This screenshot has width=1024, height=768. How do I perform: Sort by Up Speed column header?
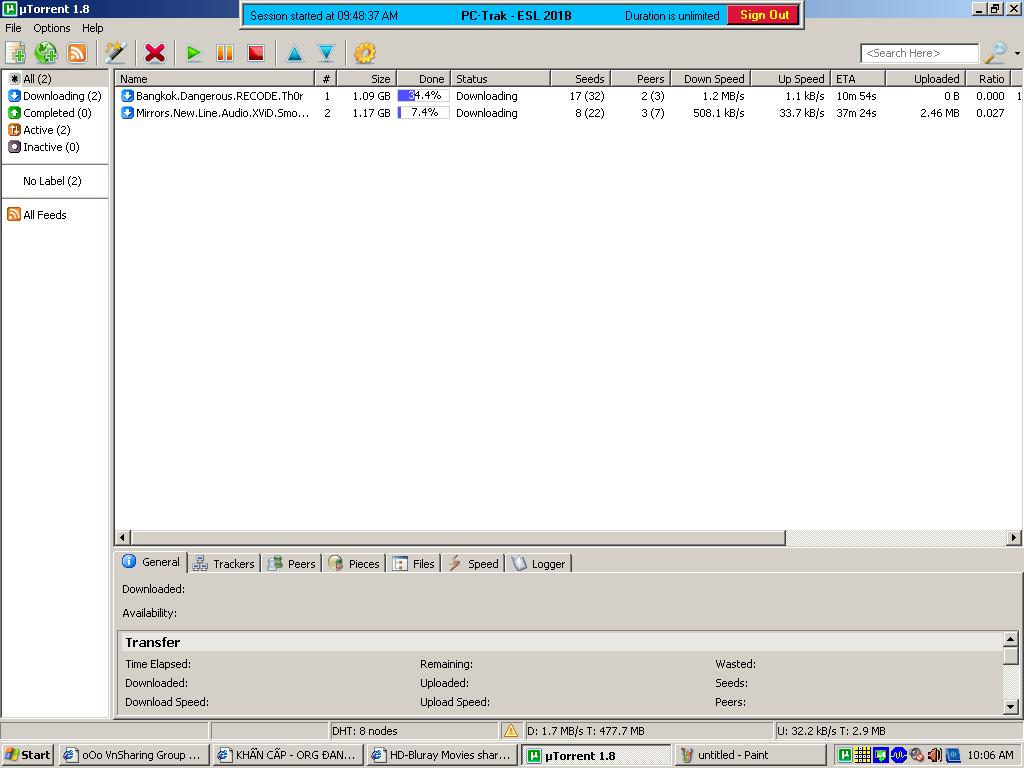(x=791, y=79)
